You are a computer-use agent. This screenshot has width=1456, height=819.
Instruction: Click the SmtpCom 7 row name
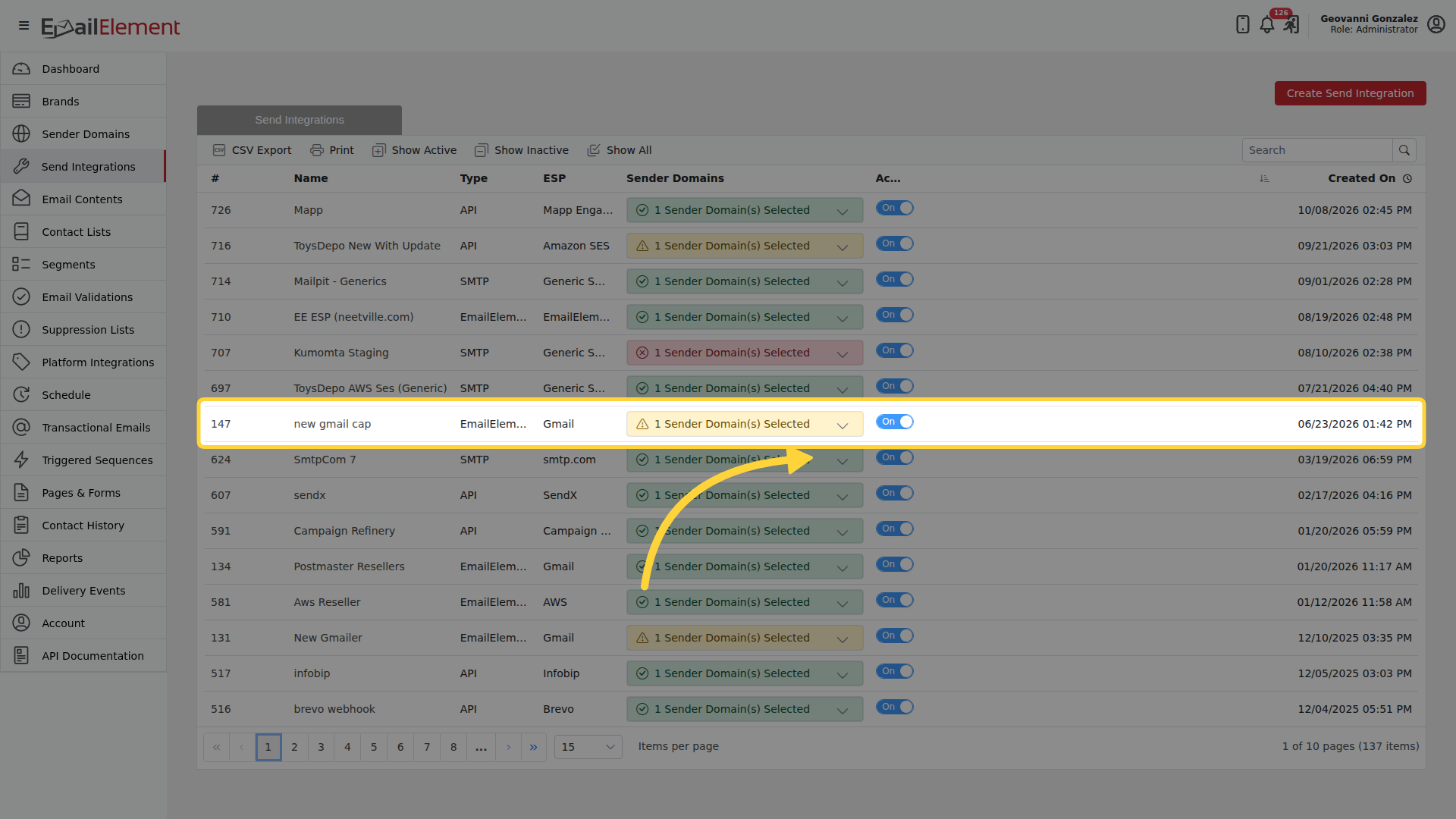(x=325, y=460)
